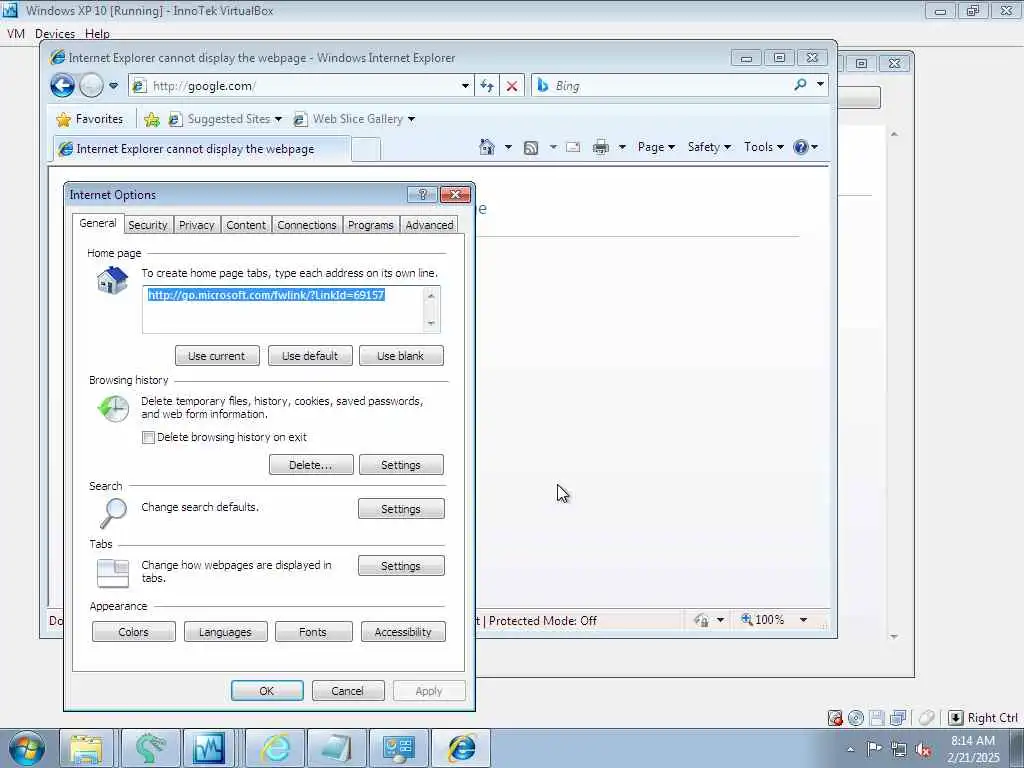Click the Use default button
Image resolution: width=1024 pixels, height=768 pixels.
click(310, 356)
